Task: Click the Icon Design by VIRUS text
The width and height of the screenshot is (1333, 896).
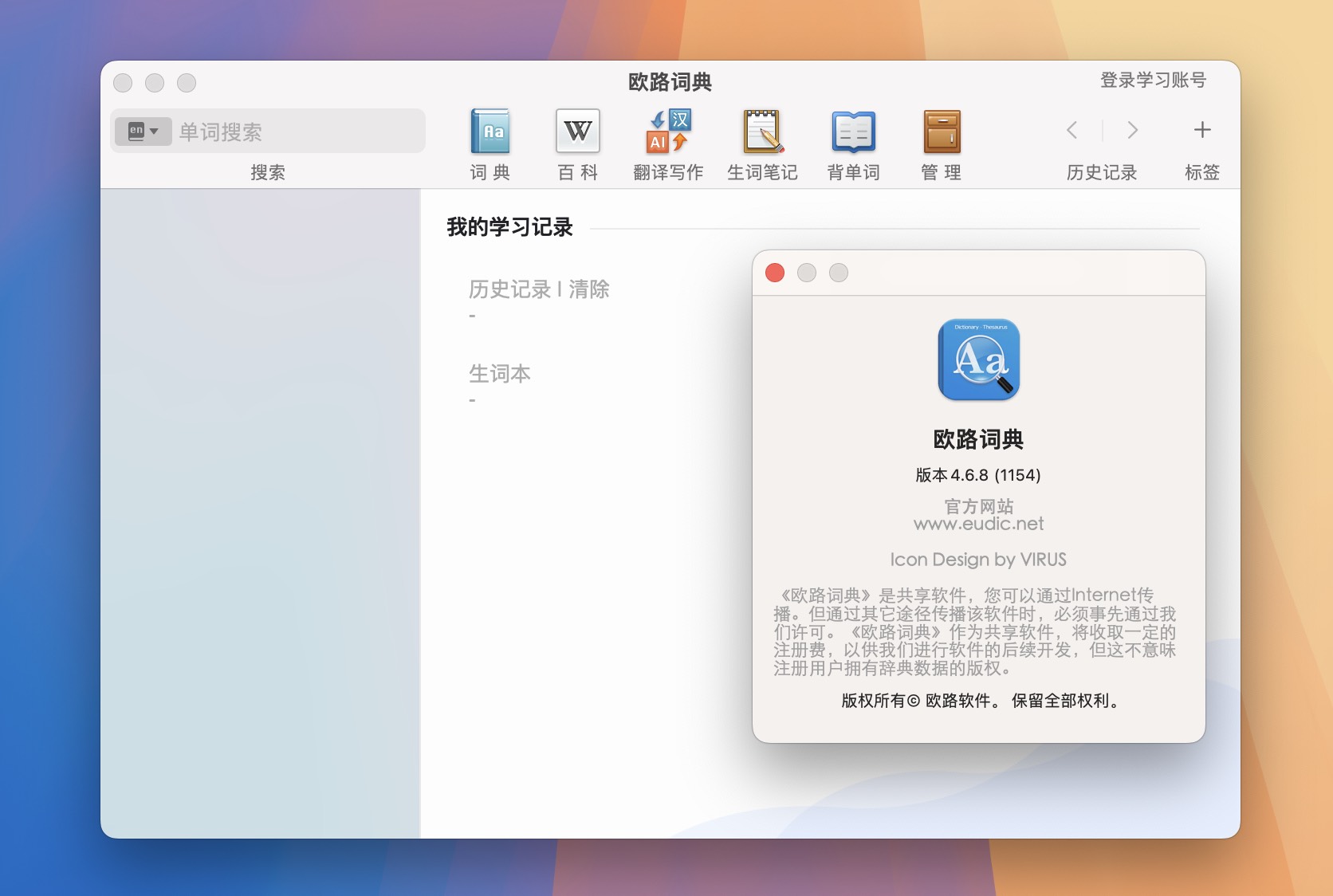Action: (978, 560)
